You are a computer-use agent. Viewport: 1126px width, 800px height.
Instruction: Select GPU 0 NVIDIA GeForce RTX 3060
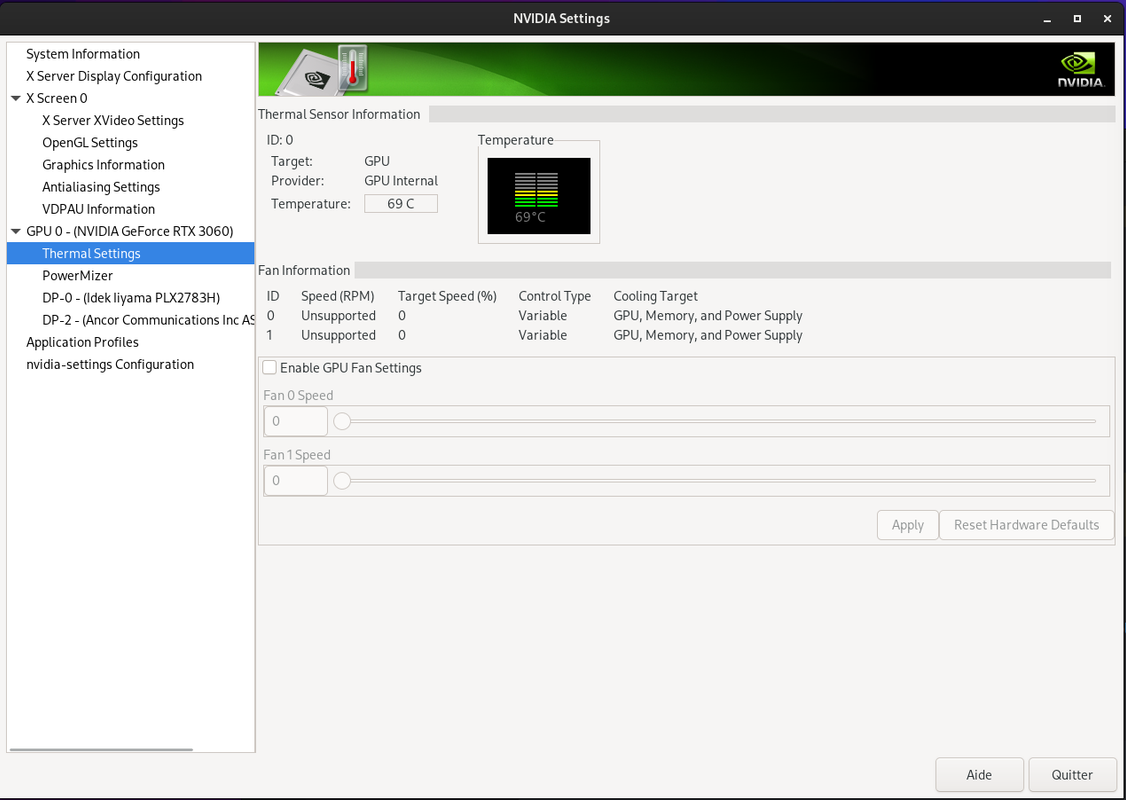click(130, 231)
